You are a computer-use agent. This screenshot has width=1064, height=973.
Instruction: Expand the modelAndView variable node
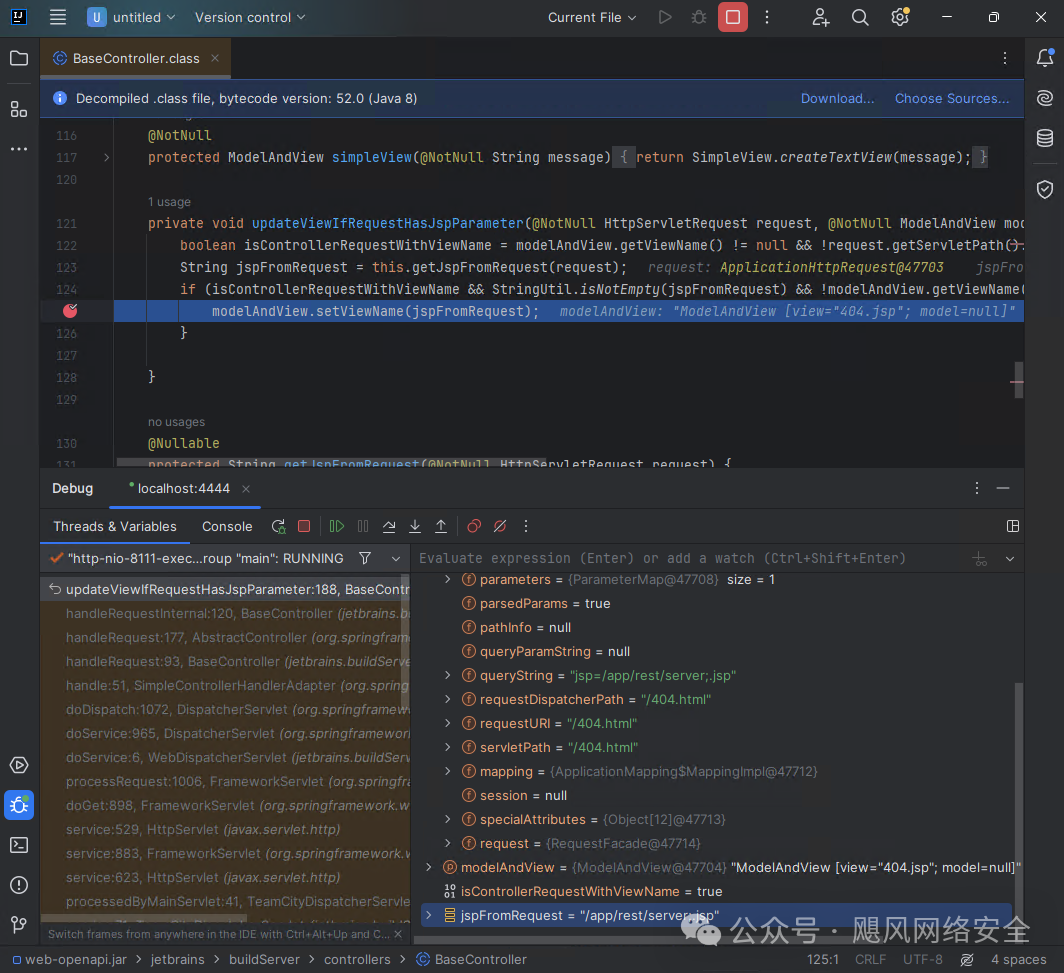coord(429,867)
